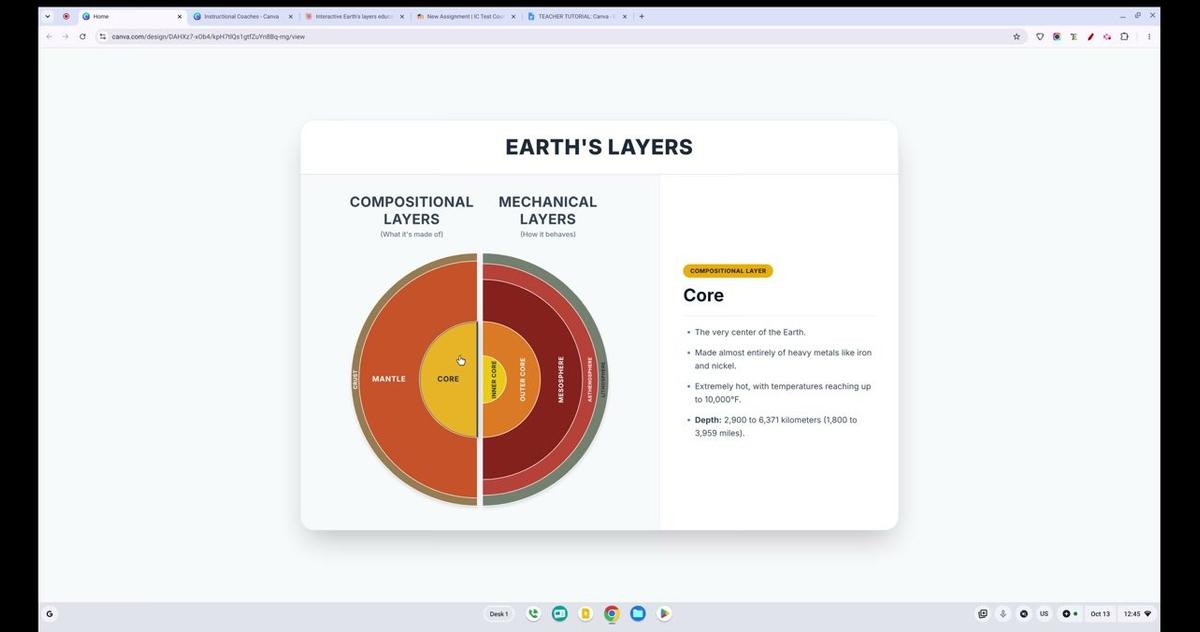Close the TEACHER TUTORIAL tab
The height and width of the screenshot is (632, 1200).
pos(625,16)
